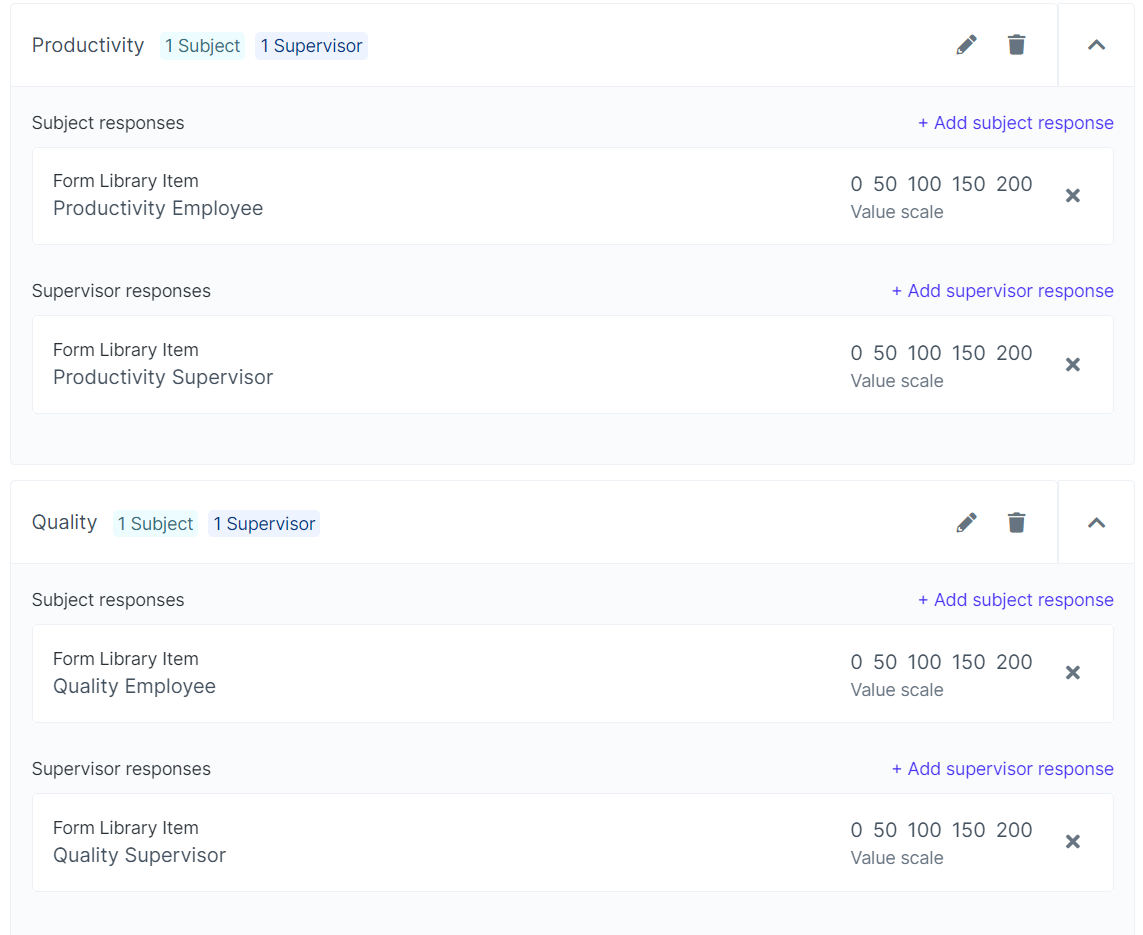Remove the Productivity Employee item
This screenshot has height=935, width=1143.
click(x=1072, y=196)
